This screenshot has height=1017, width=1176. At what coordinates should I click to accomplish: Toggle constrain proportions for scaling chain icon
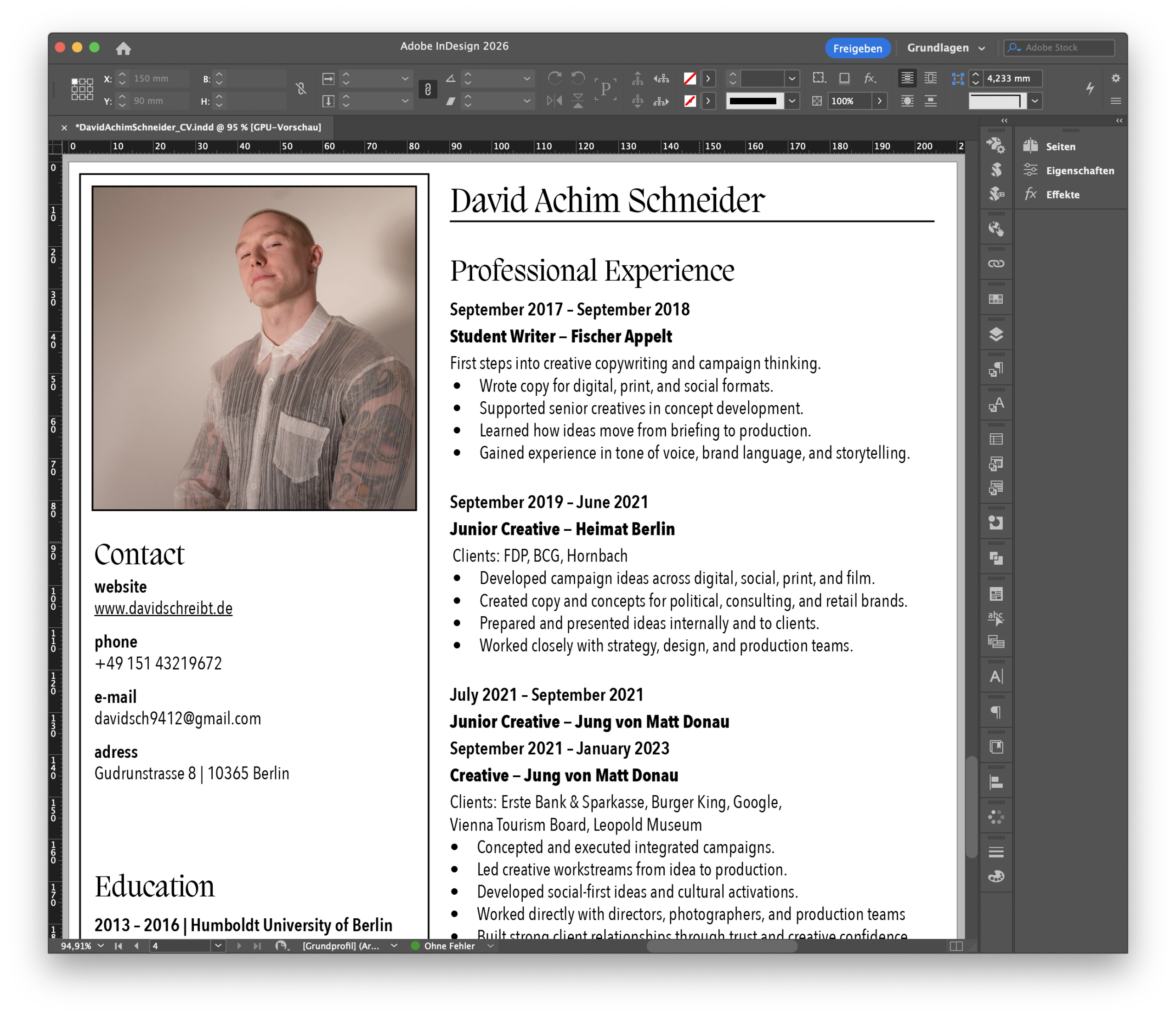pos(427,90)
